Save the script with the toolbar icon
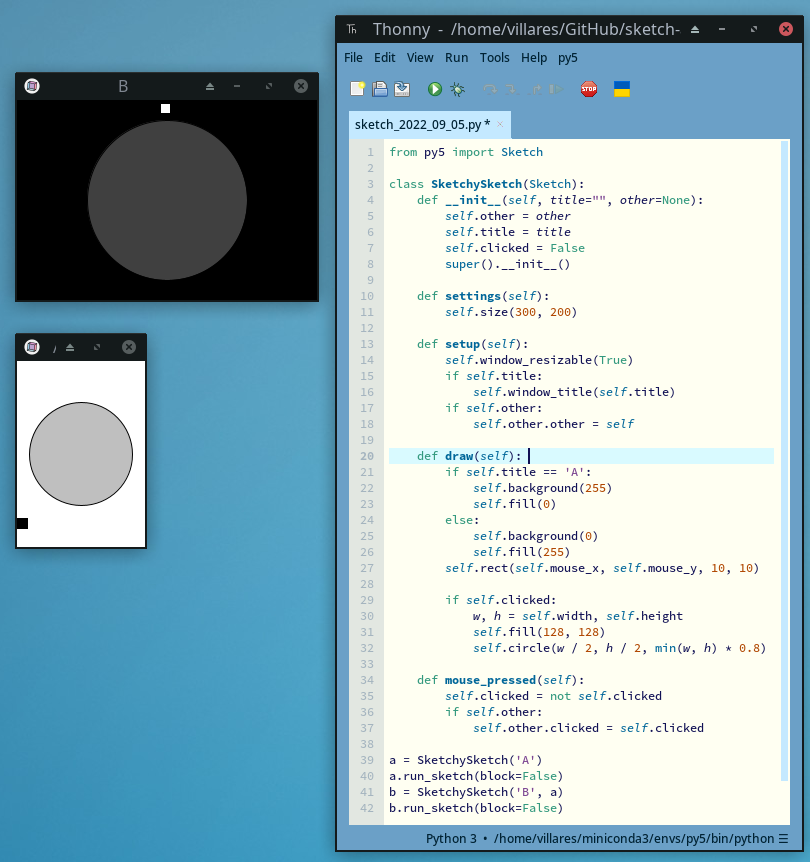810x862 pixels. [x=402, y=89]
